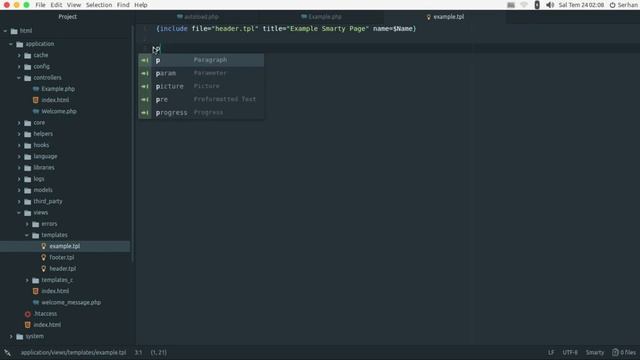
Task: Expand the core folder
Action: (x=19, y=122)
